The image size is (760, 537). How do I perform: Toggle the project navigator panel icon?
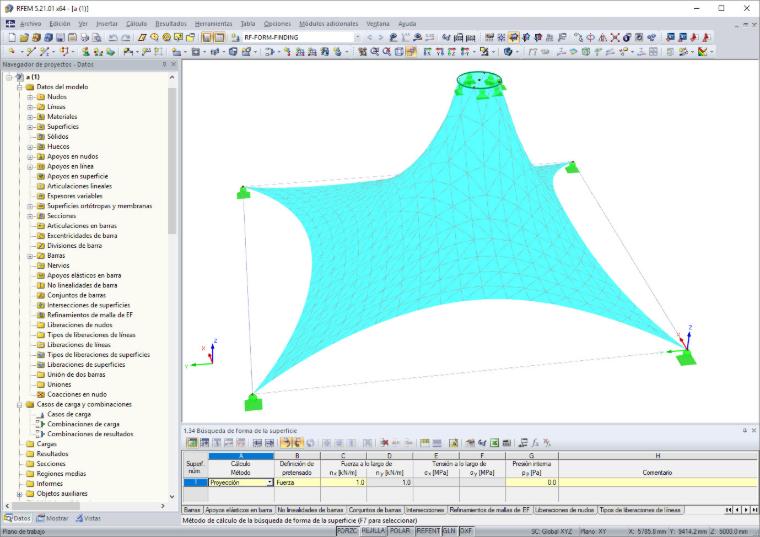[207, 37]
